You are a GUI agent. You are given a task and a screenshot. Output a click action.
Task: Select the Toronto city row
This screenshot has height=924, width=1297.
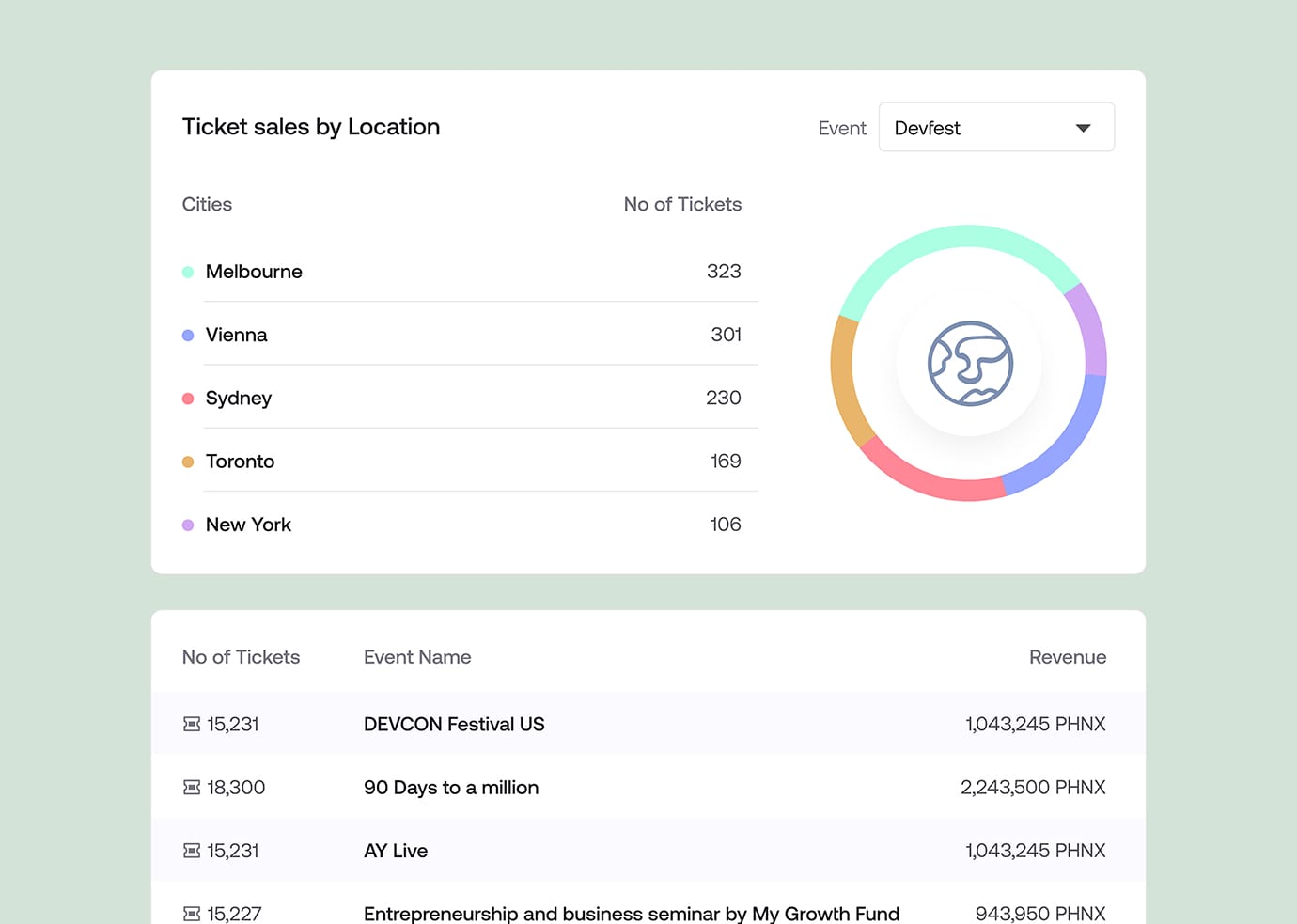click(x=470, y=461)
